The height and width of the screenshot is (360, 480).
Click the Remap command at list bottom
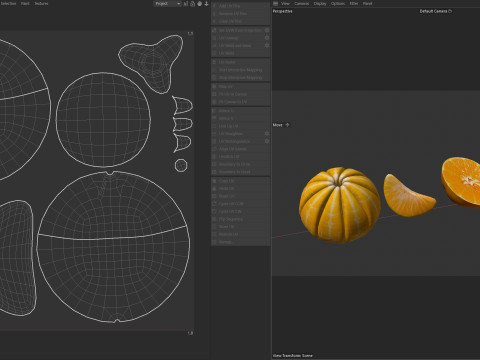pyautogui.click(x=225, y=242)
